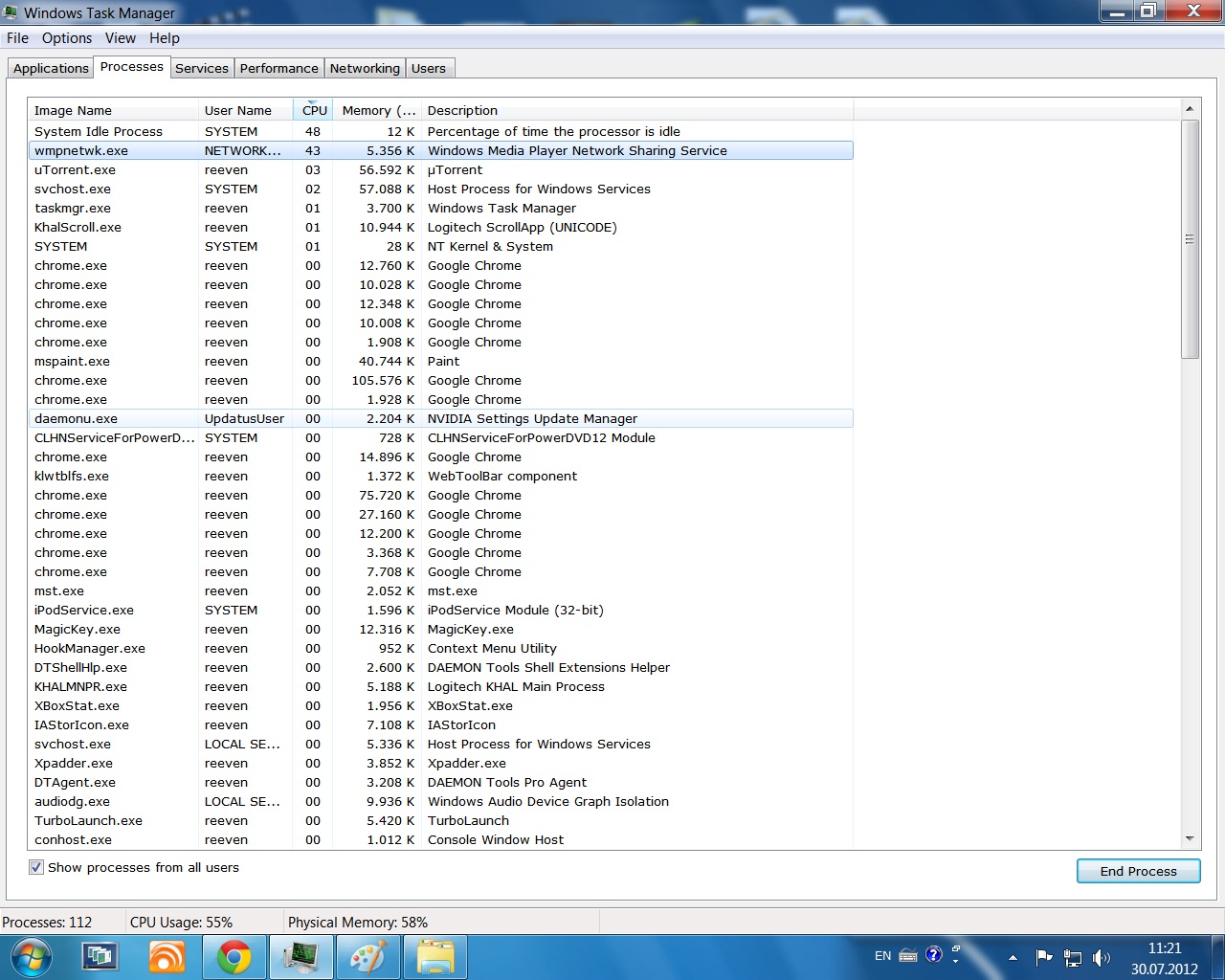Image resolution: width=1225 pixels, height=980 pixels.
Task: Open the Action Center flag tray icon
Action: [1044, 957]
